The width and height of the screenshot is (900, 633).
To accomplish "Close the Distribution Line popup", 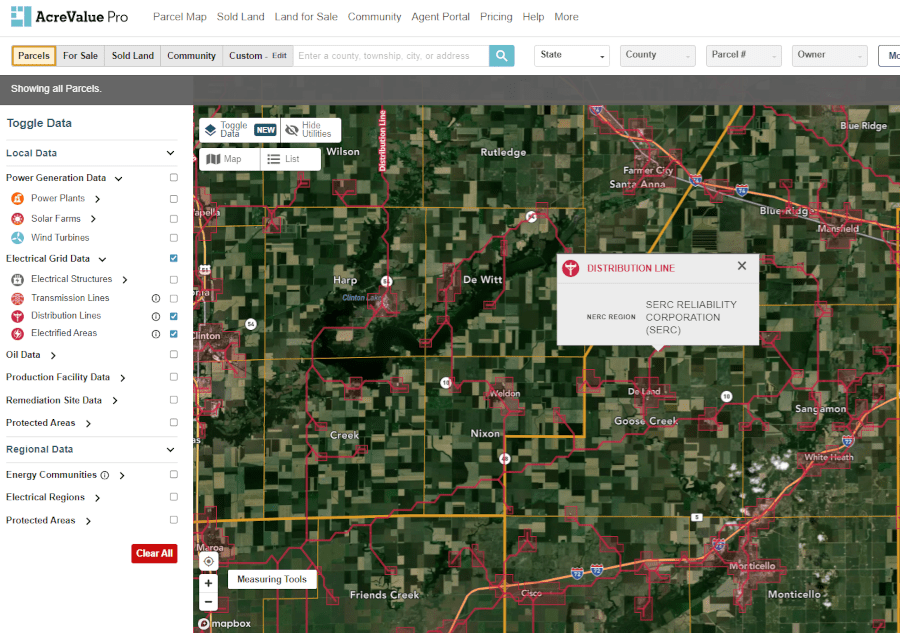I will 741,266.
